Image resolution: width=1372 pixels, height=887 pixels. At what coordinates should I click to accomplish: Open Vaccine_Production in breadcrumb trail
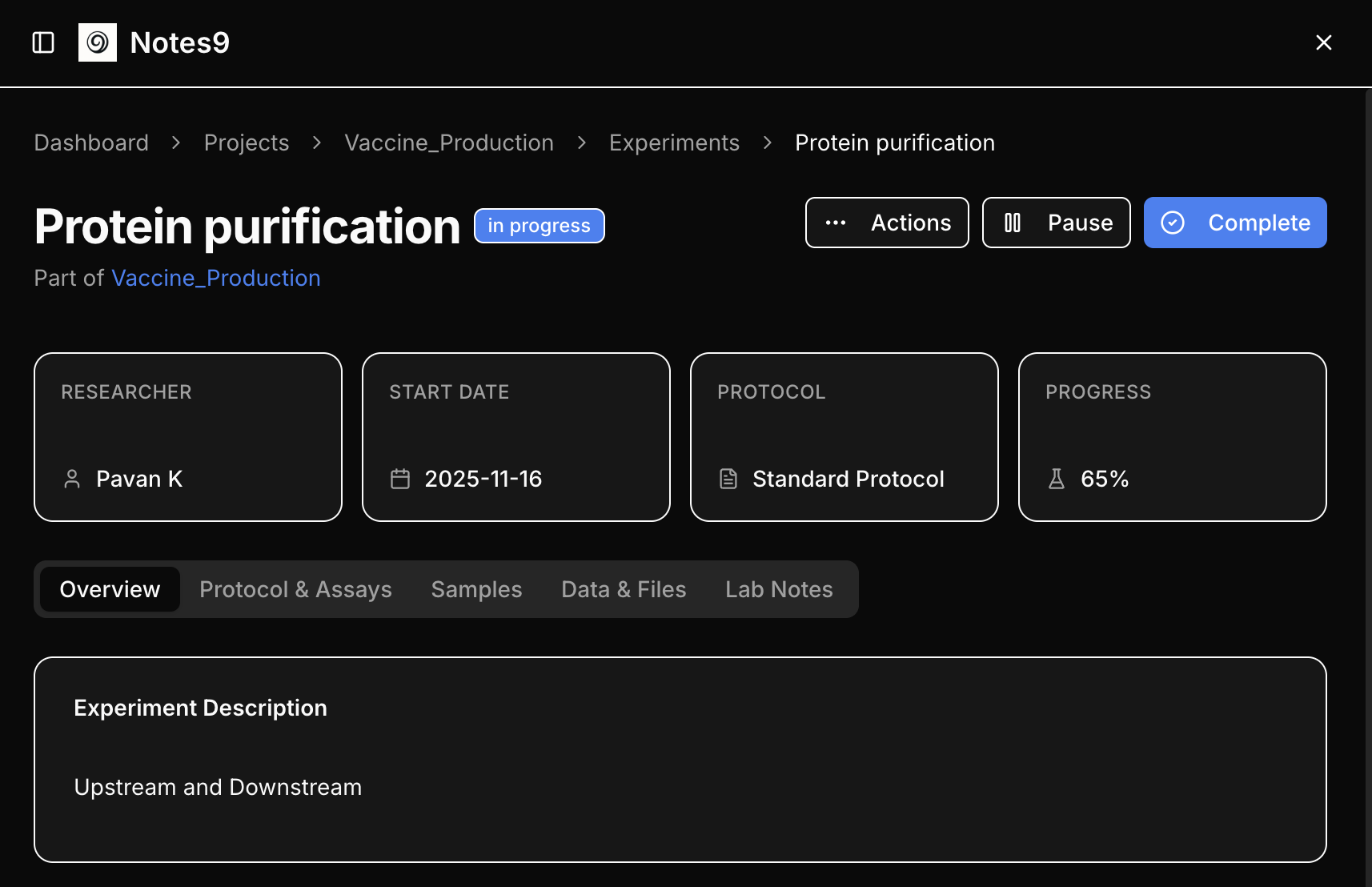click(x=449, y=142)
